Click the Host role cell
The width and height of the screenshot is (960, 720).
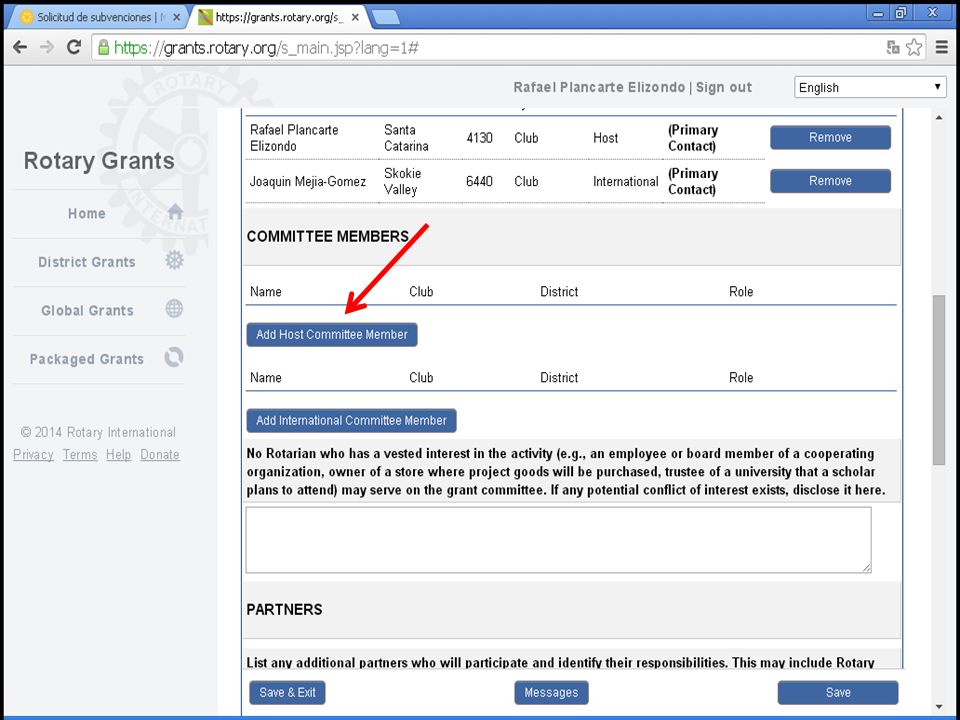(606, 138)
